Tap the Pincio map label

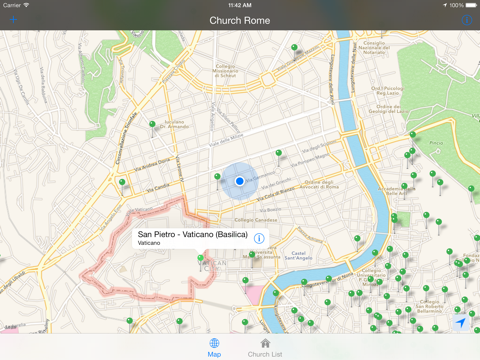pos(436,143)
